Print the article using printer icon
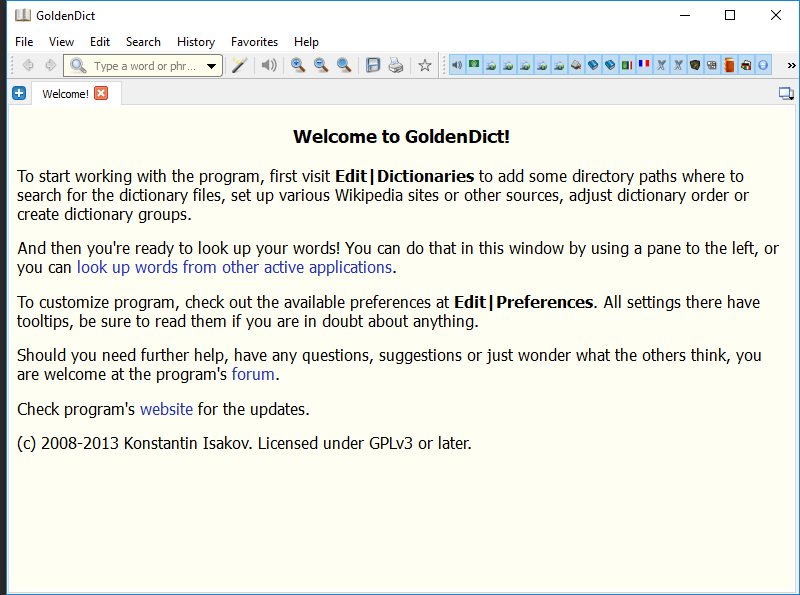 click(396, 64)
